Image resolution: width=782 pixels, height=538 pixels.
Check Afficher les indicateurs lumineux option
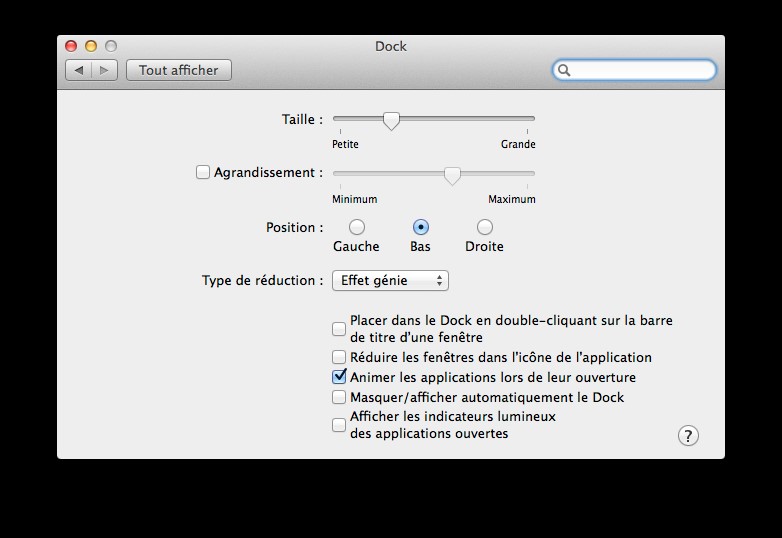[x=339, y=425]
